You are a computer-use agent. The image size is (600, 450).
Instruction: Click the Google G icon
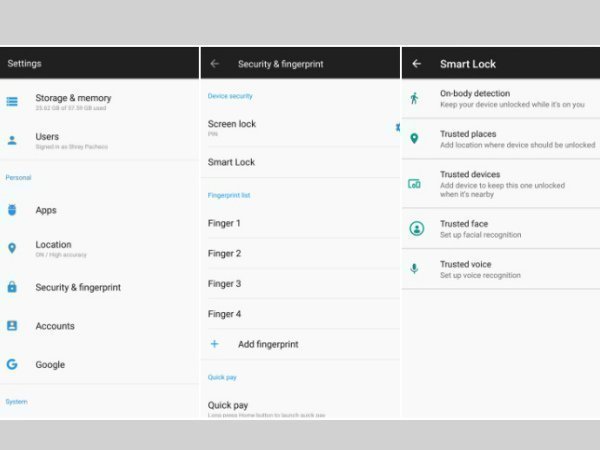12,365
